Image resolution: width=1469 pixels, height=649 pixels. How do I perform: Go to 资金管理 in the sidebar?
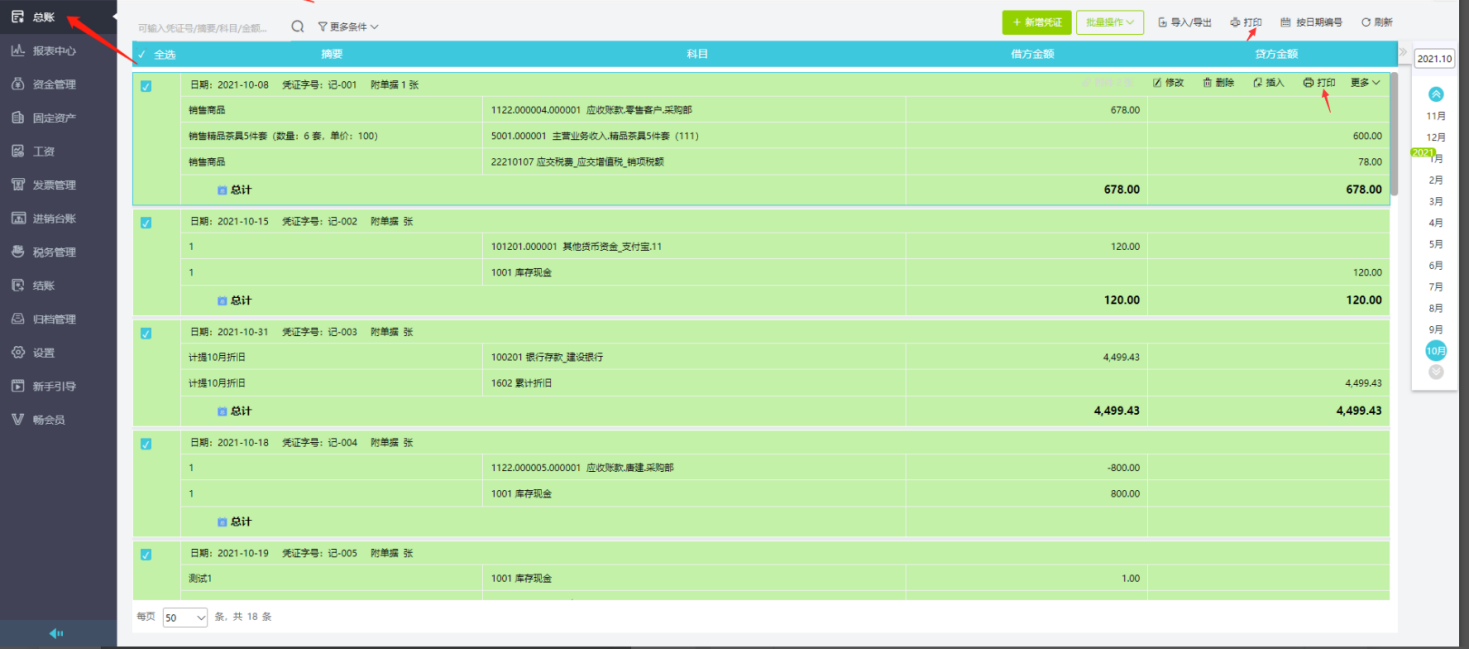pyautogui.click(x=54, y=84)
